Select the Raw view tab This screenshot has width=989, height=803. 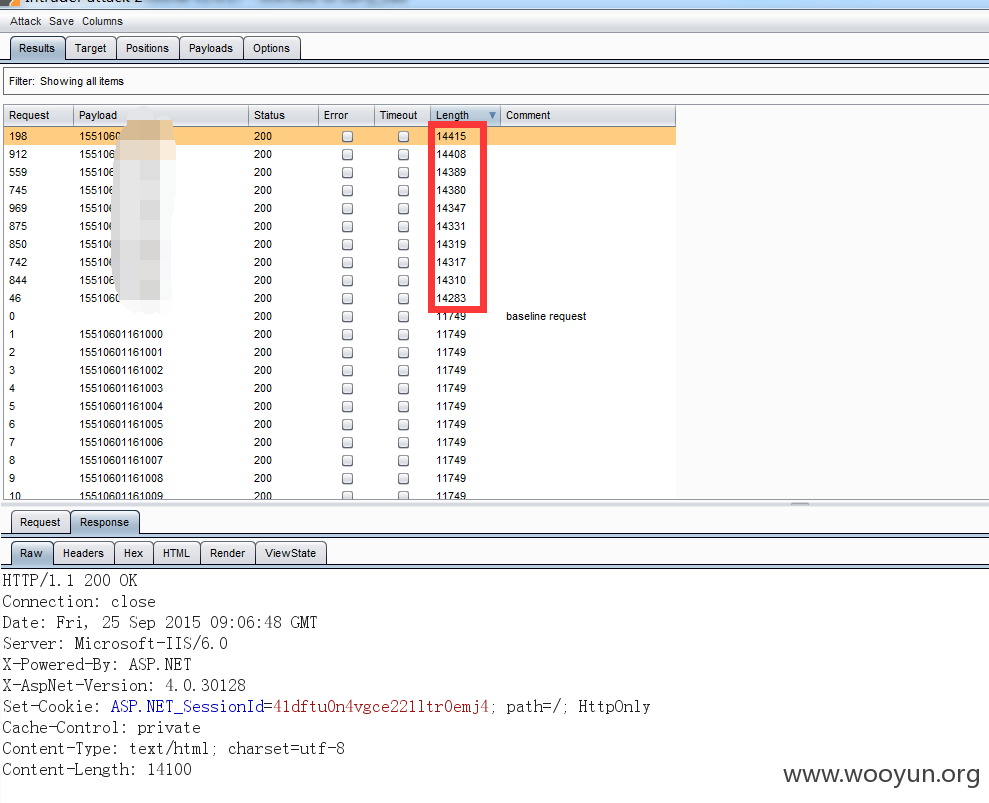(32, 553)
